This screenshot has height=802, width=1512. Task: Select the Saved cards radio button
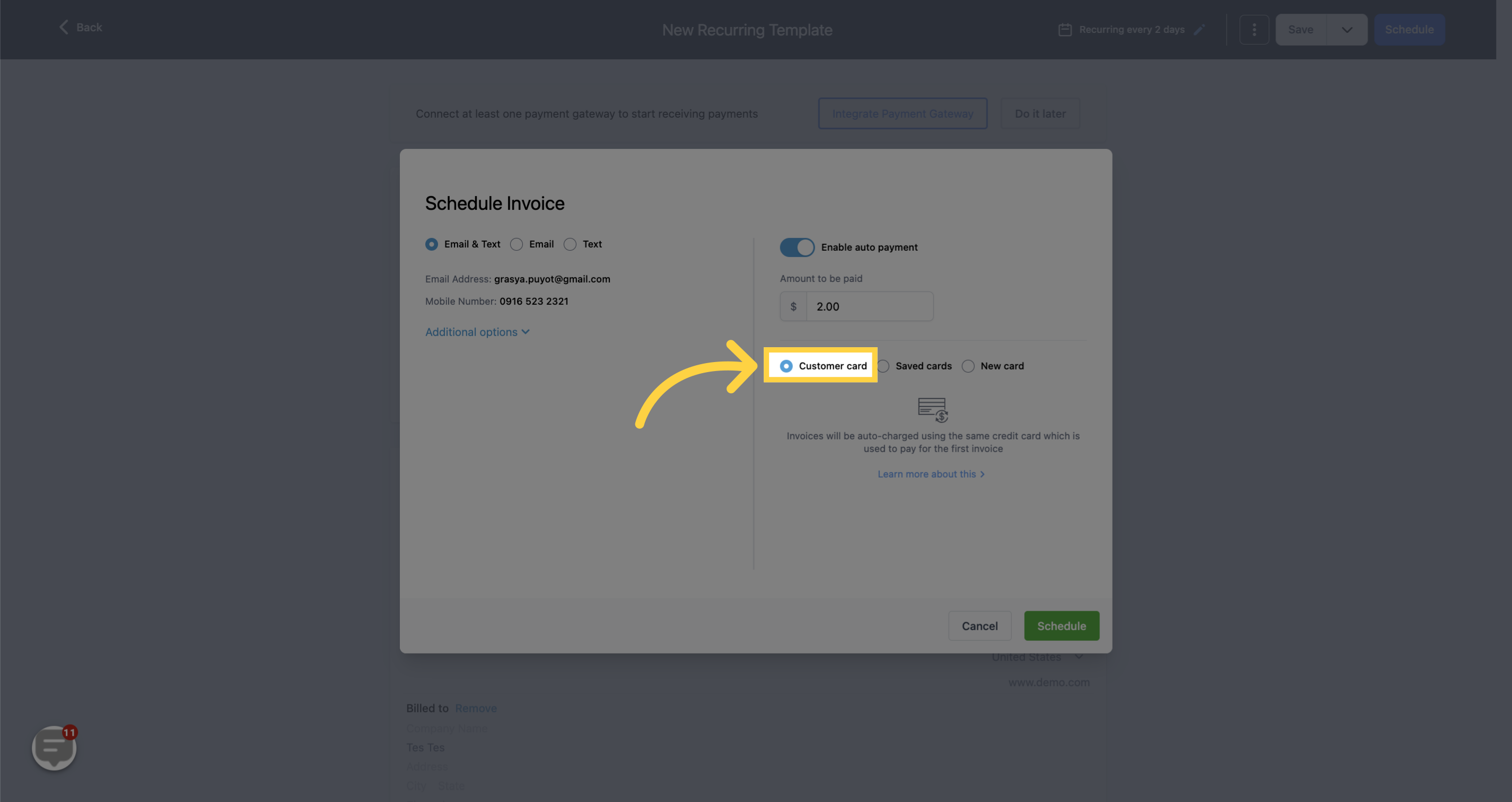883,364
